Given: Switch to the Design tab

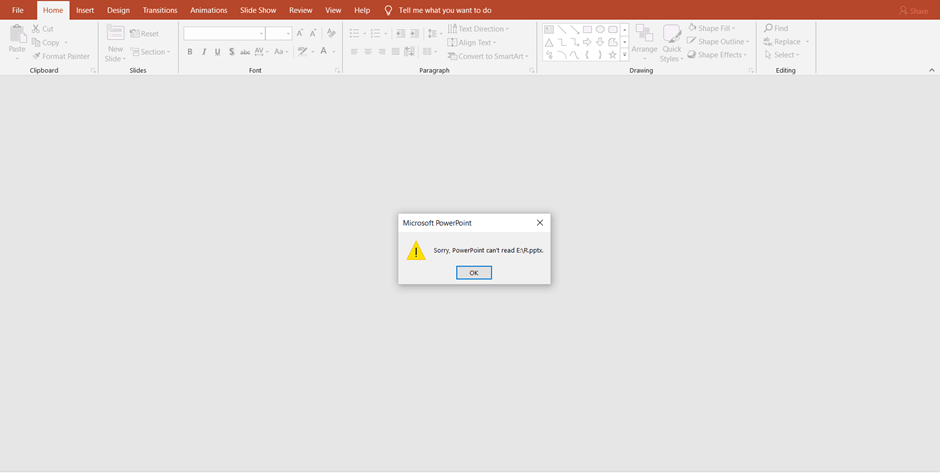Looking at the screenshot, I should pos(118,10).
